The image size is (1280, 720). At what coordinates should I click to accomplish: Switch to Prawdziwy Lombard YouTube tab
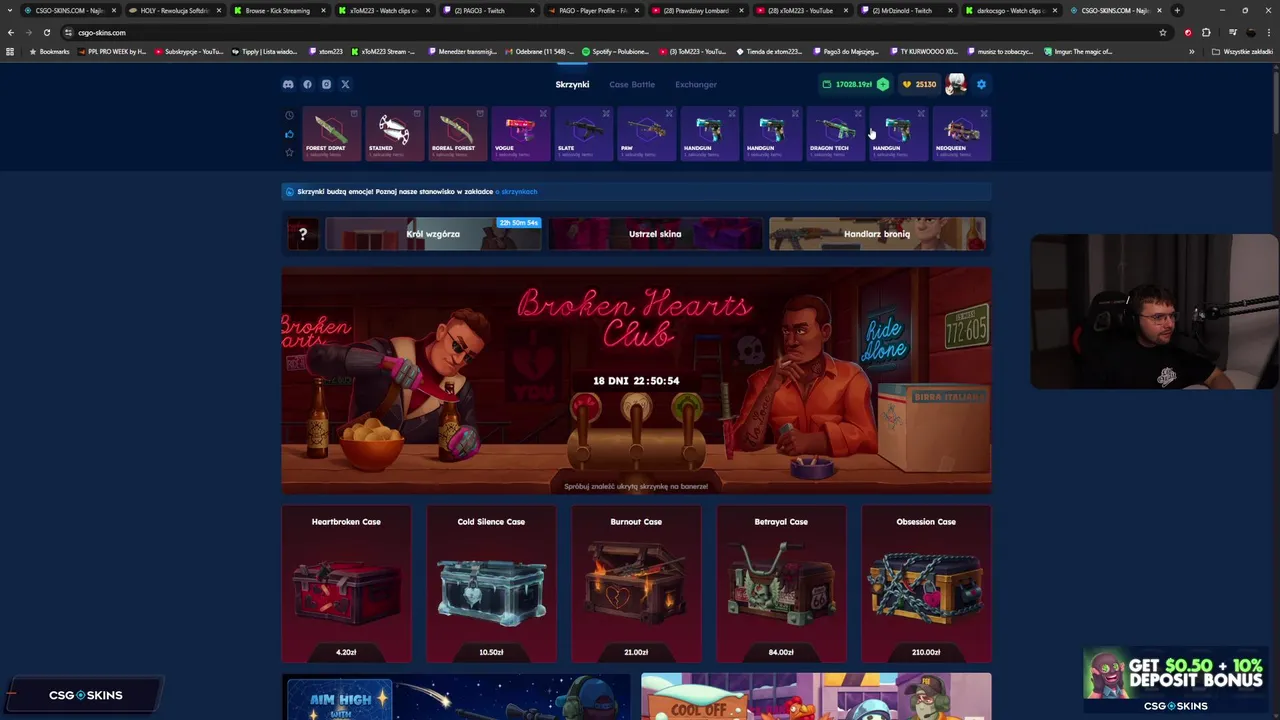tap(696, 10)
